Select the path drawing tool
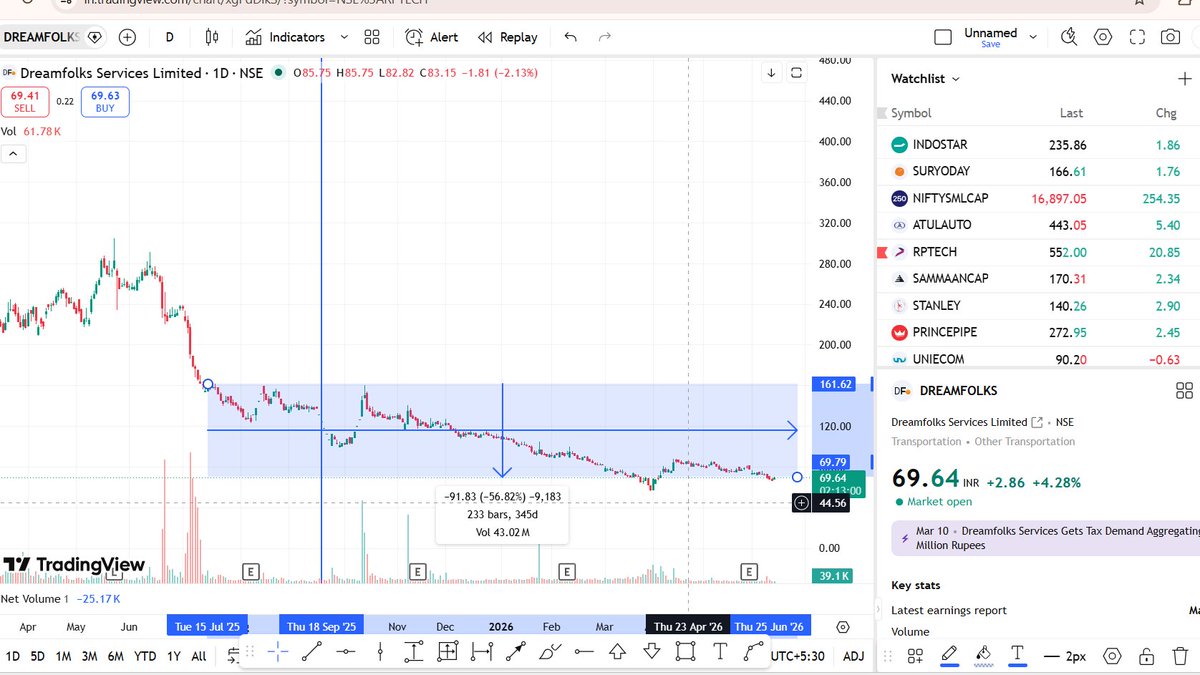 pos(753,652)
